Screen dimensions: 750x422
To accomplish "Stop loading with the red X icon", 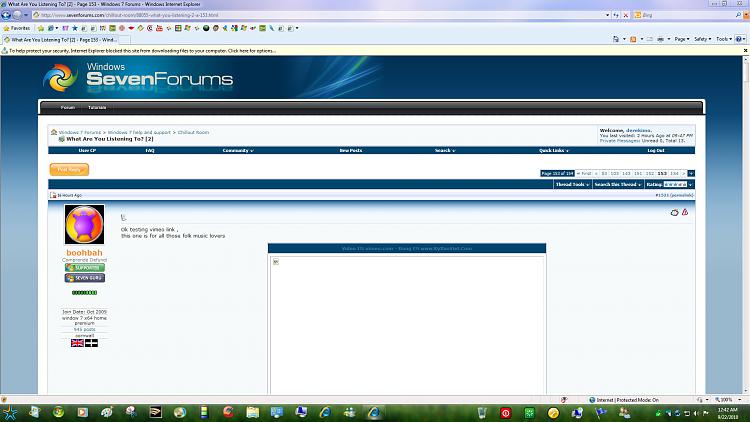I will coord(626,15).
